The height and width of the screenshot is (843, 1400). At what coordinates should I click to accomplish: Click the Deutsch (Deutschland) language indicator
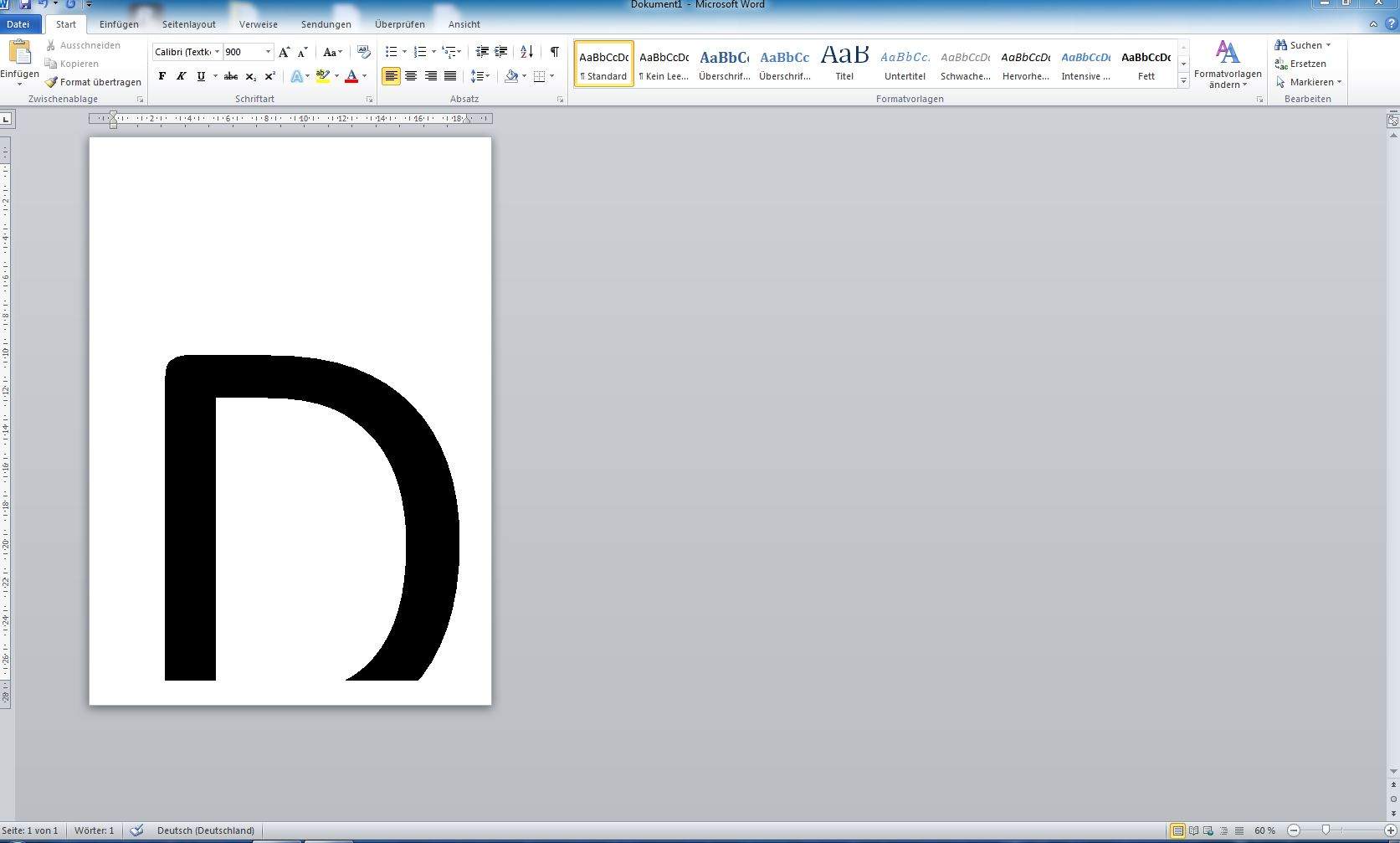pyautogui.click(x=205, y=830)
